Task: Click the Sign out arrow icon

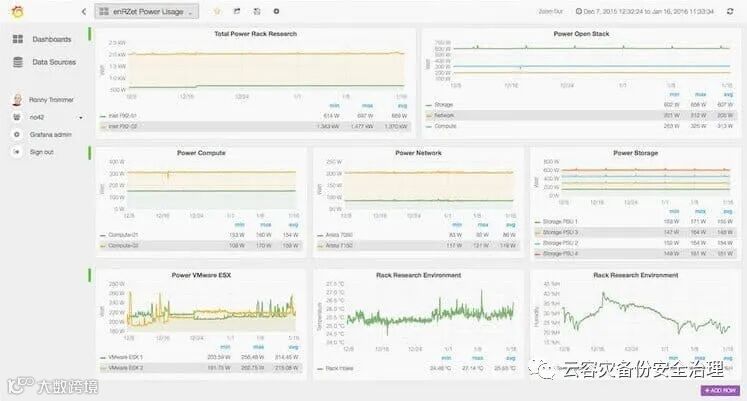Action: click(x=17, y=152)
